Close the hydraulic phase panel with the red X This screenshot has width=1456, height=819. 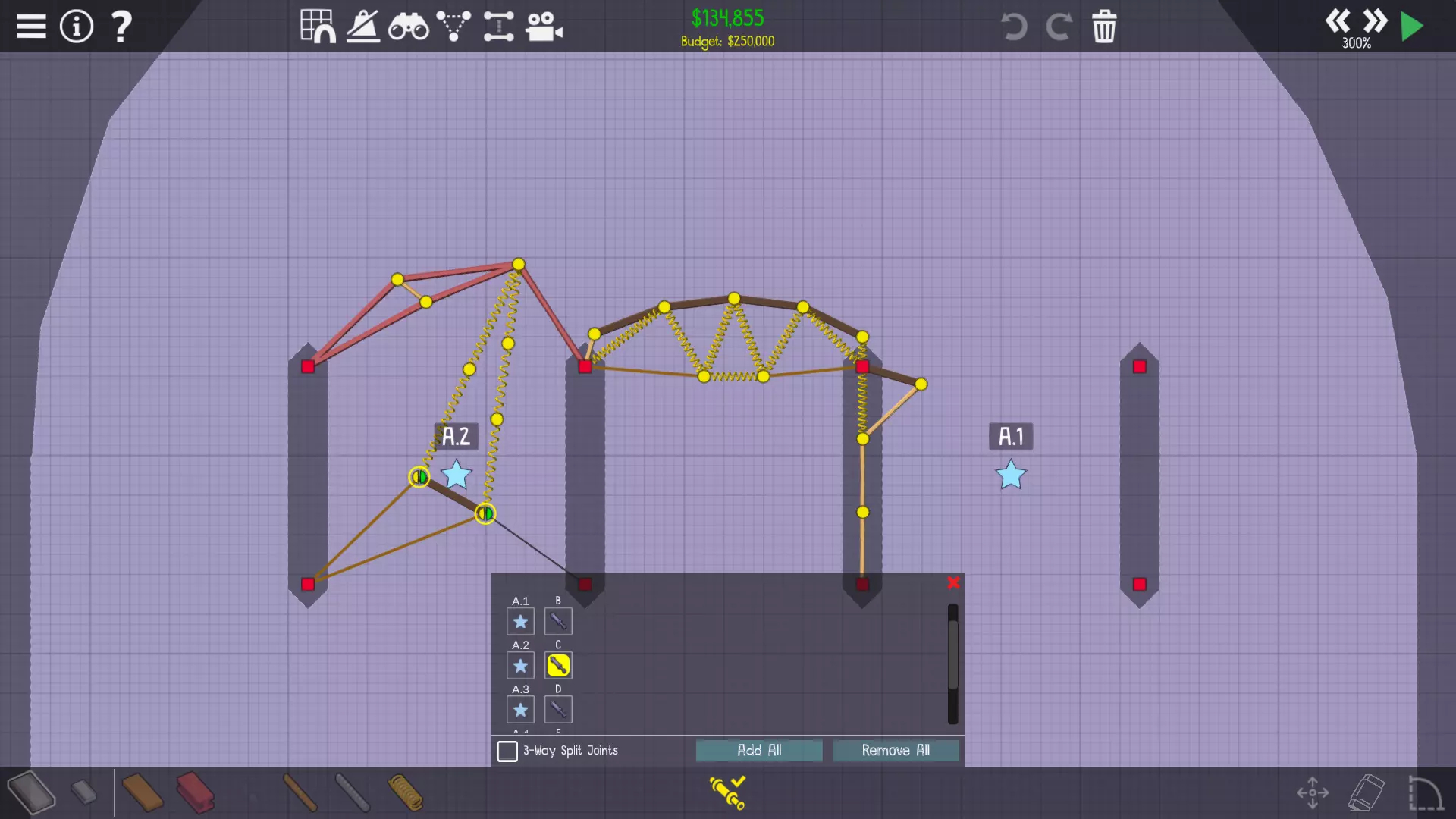click(953, 582)
